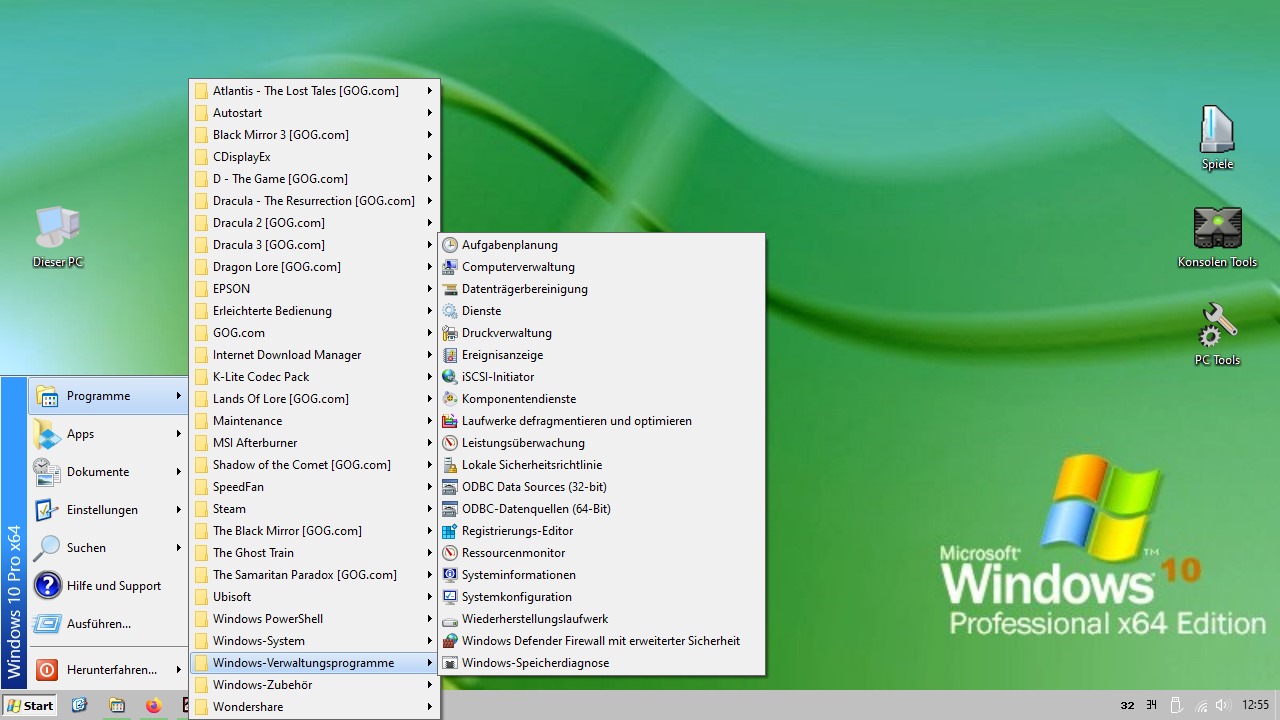Expand the Dokumente submenu arrow
1280x720 pixels.
click(179, 472)
